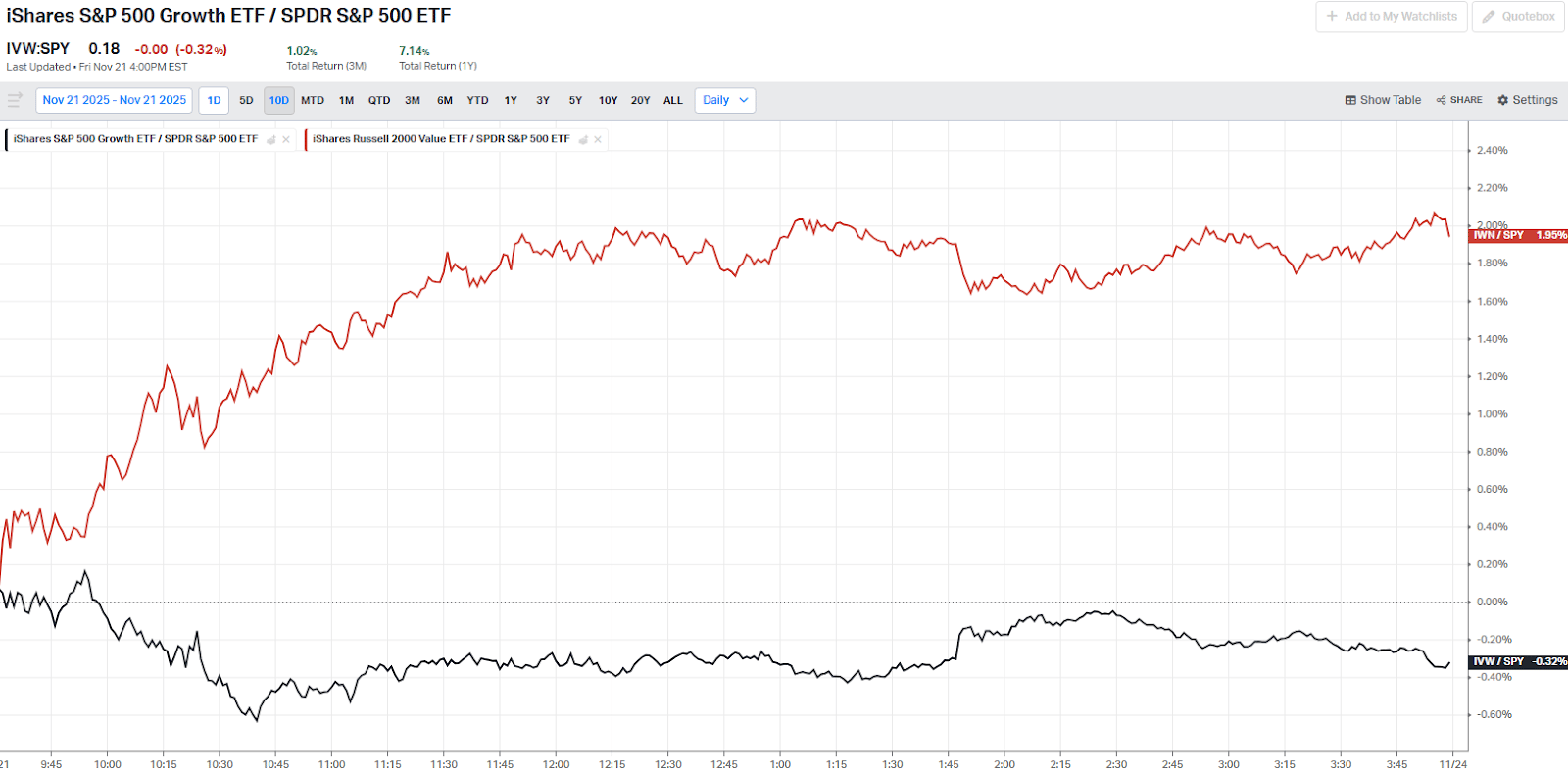This screenshot has height=772, width=1568.
Task: Select the 10D range button
Action: (x=279, y=100)
